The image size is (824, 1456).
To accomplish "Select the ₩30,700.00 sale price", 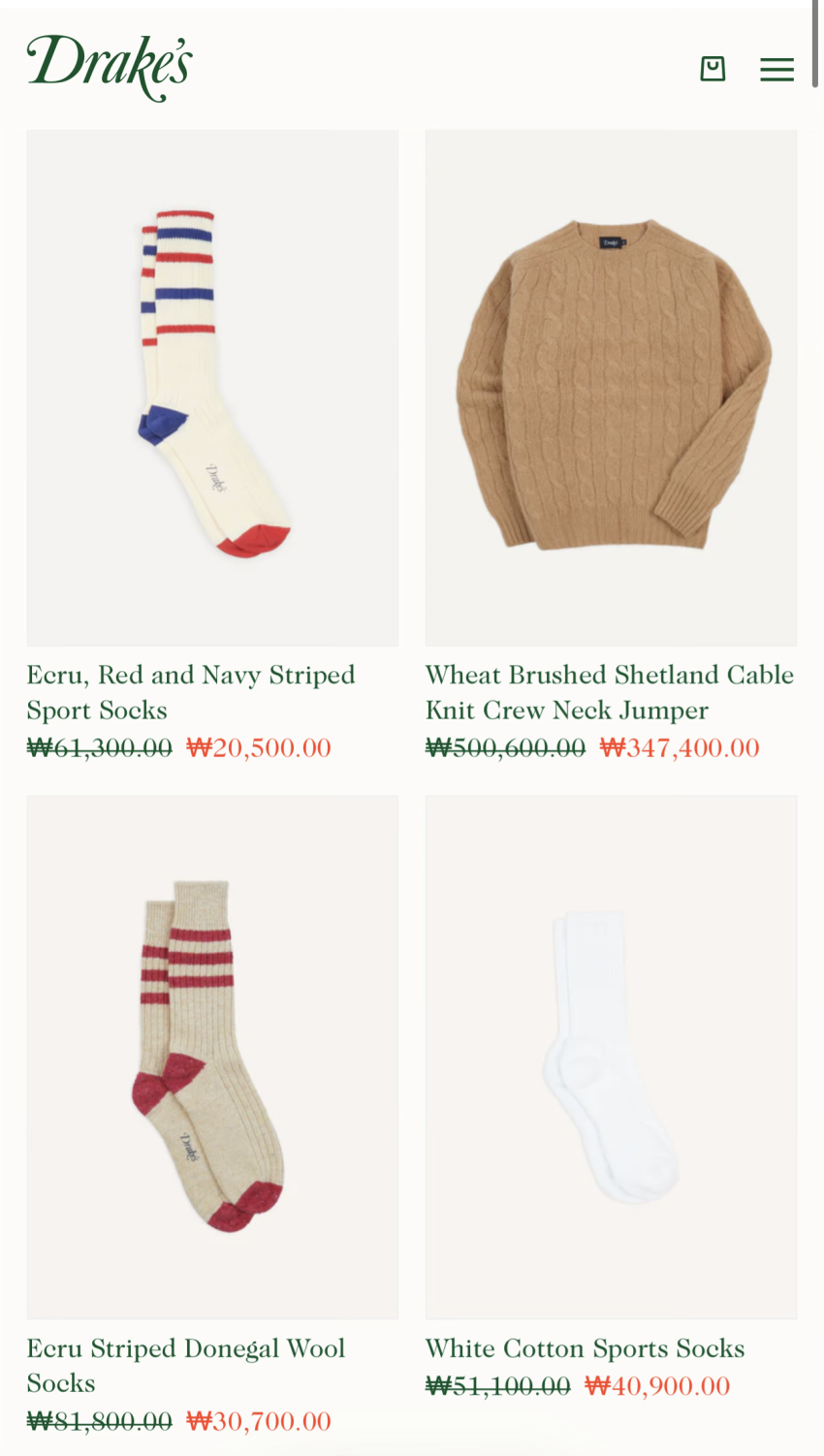I will (x=259, y=1421).
